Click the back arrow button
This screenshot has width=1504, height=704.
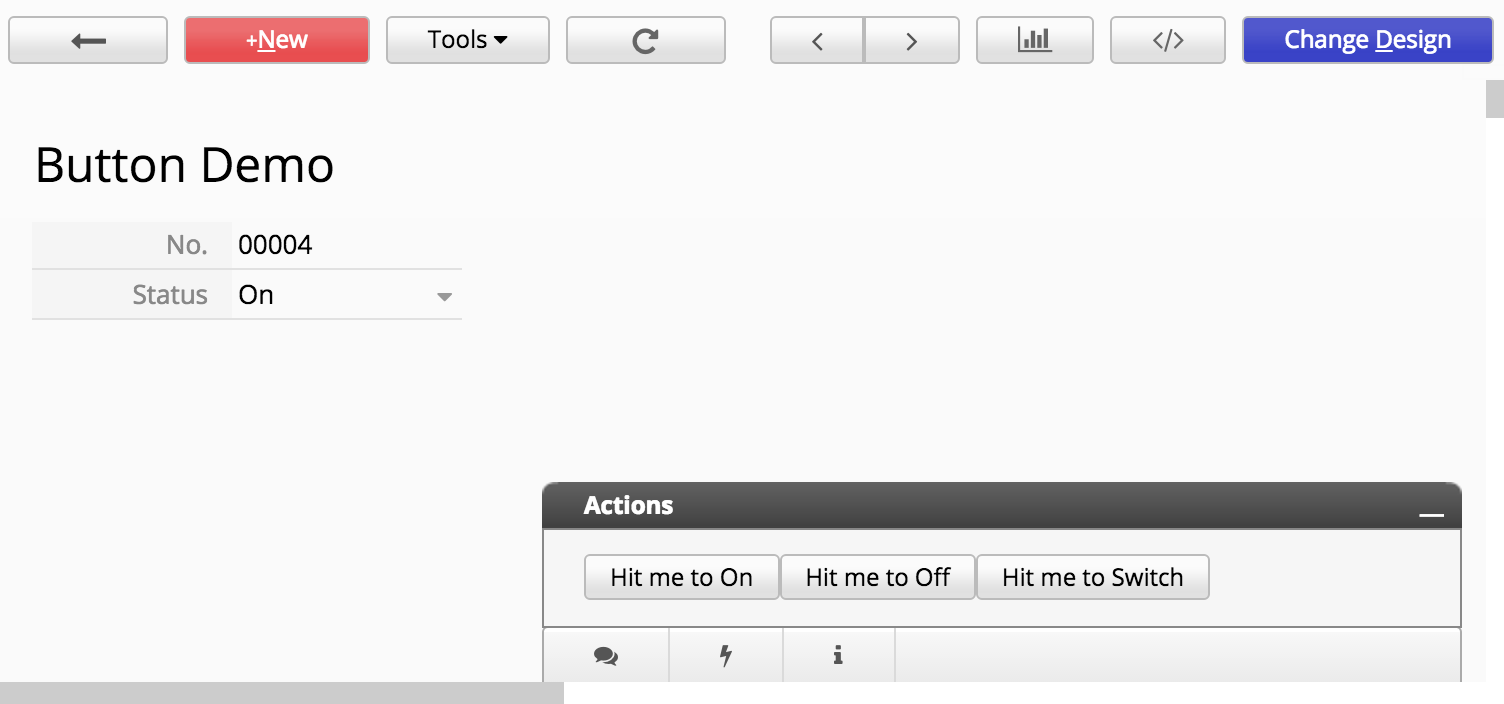pyautogui.click(x=88, y=40)
